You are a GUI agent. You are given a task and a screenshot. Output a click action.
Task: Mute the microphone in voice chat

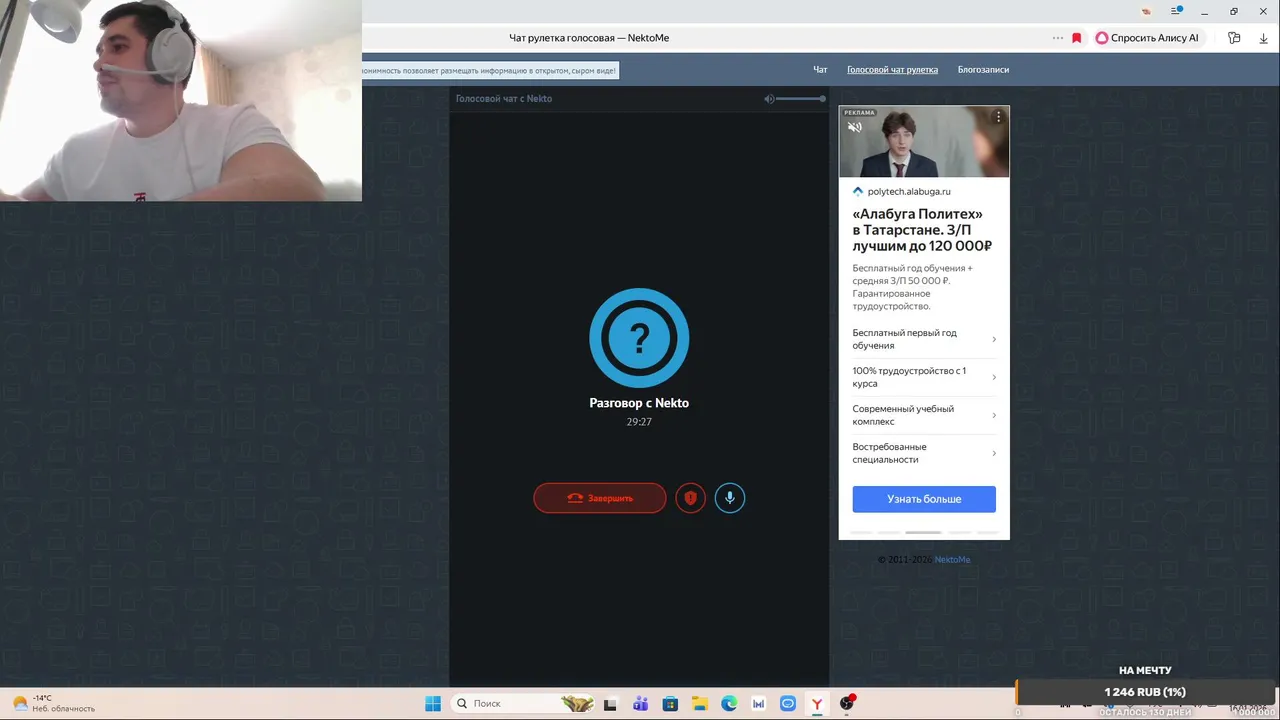730,498
